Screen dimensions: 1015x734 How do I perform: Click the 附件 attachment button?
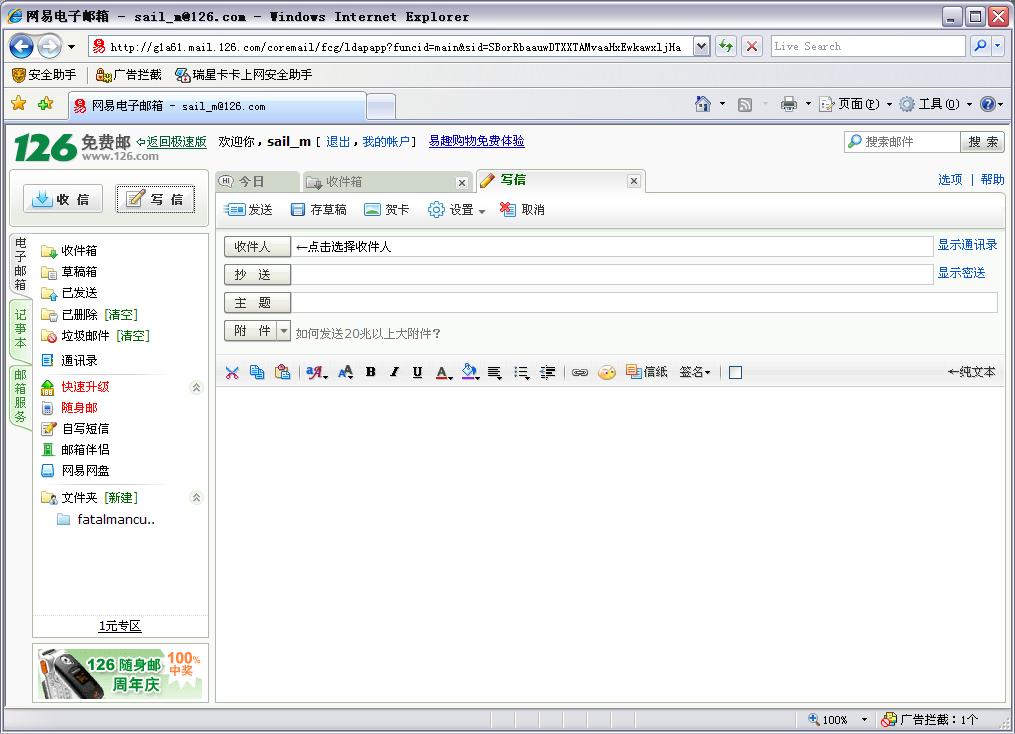250,331
